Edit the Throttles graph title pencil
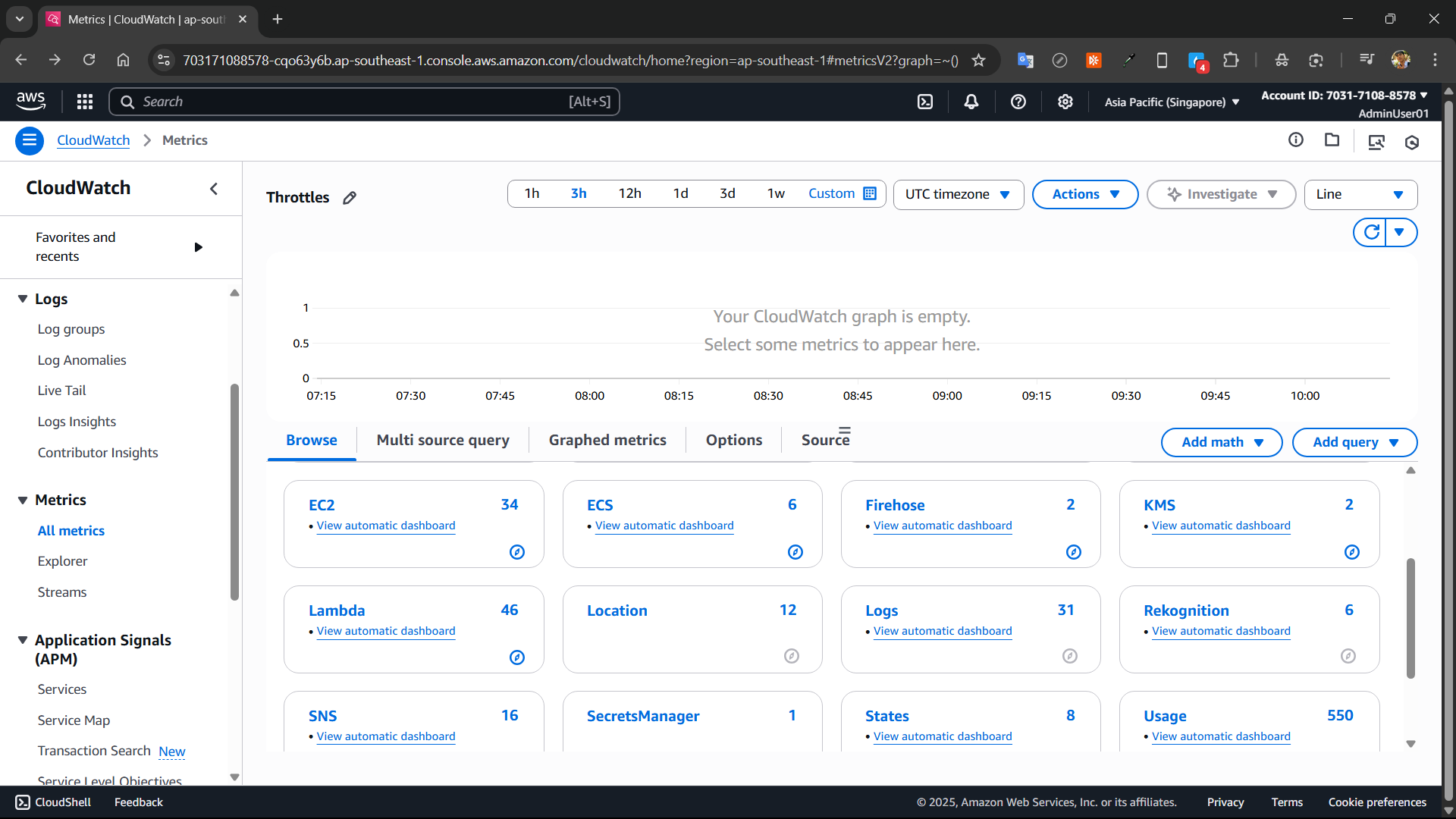 tap(350, 198)
